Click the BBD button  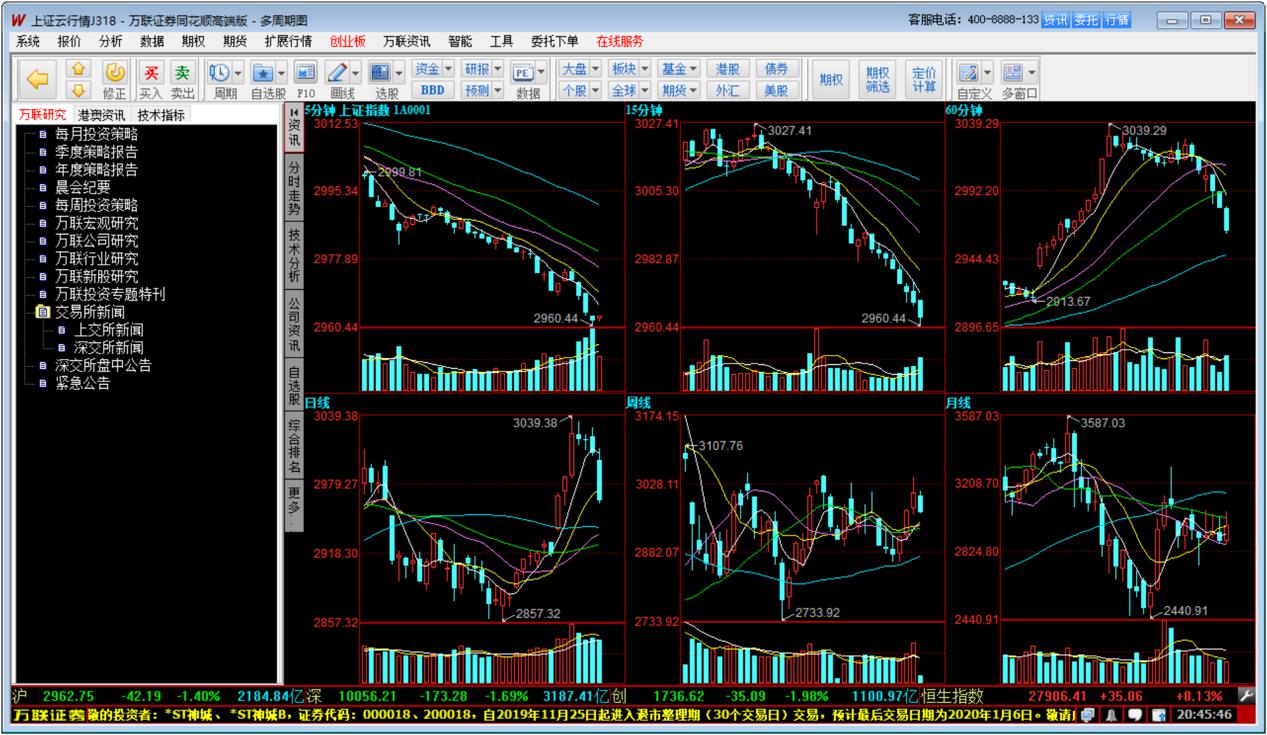pyautogui.click(x=433, y=90)
